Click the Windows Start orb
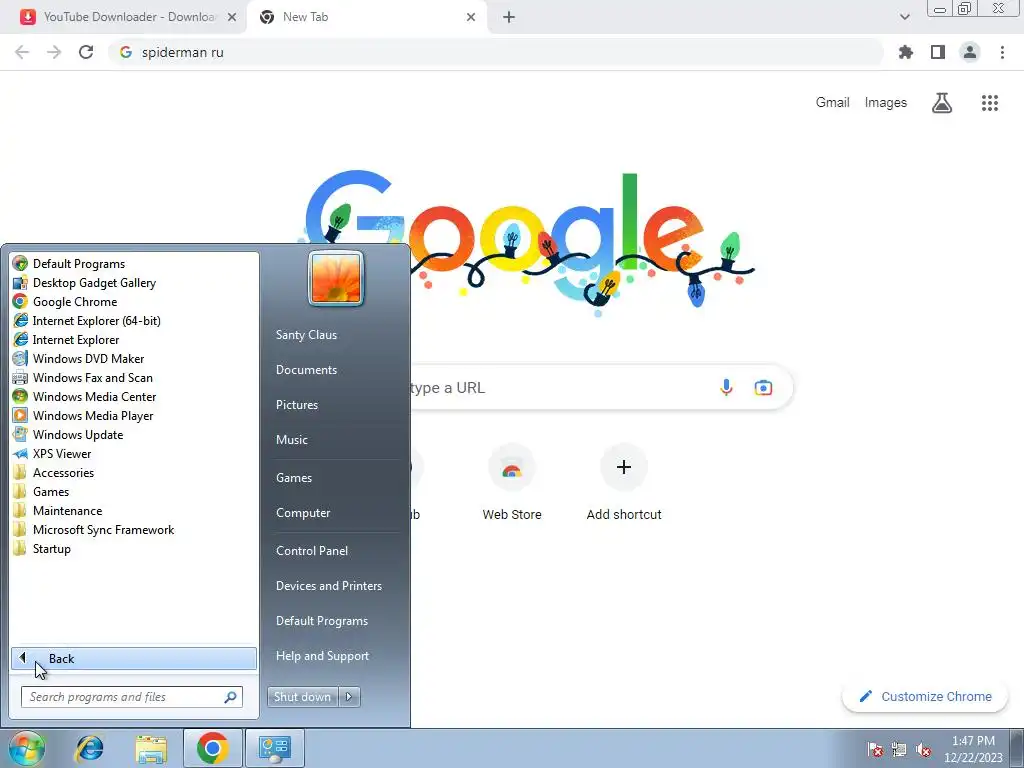1024x768 pixels. click(25, 748)
